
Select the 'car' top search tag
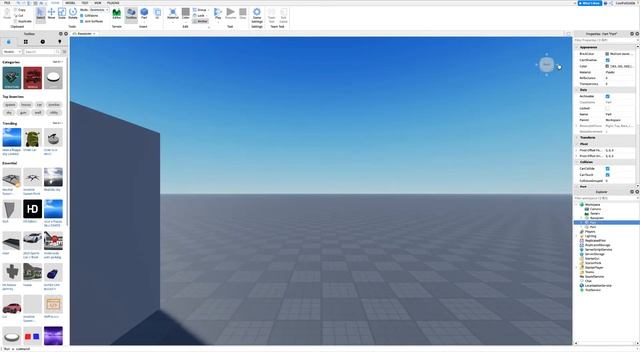tap(39, 105)
